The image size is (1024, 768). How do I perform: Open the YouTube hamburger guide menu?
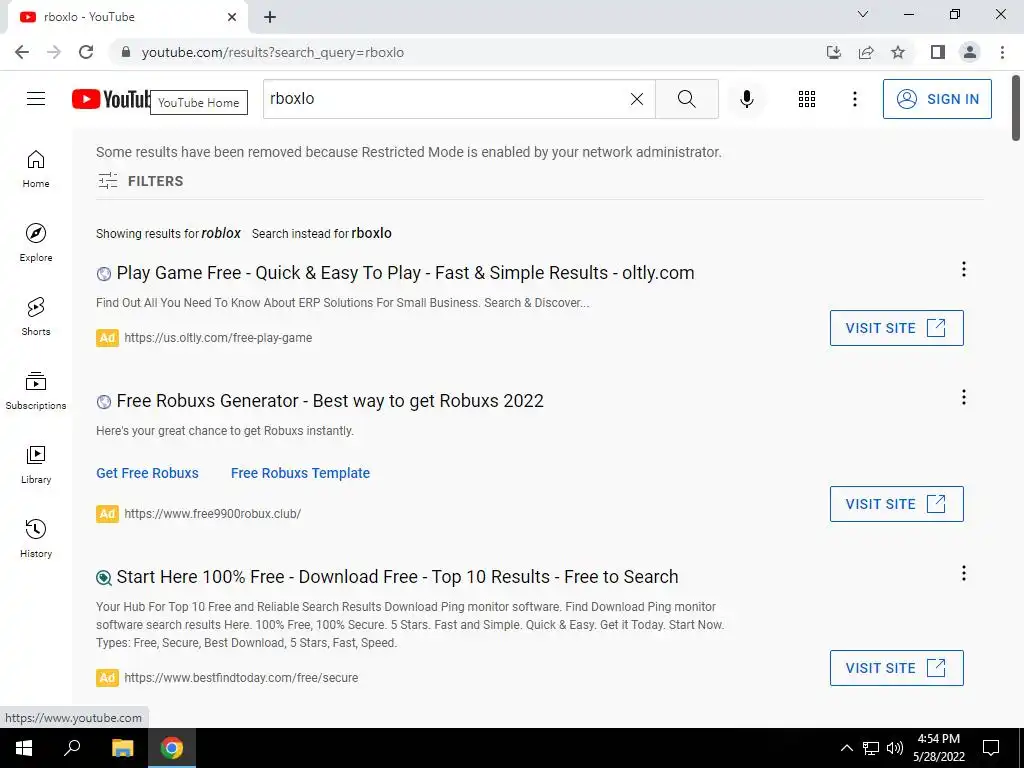pyautogui.click(x=36, y=99)
